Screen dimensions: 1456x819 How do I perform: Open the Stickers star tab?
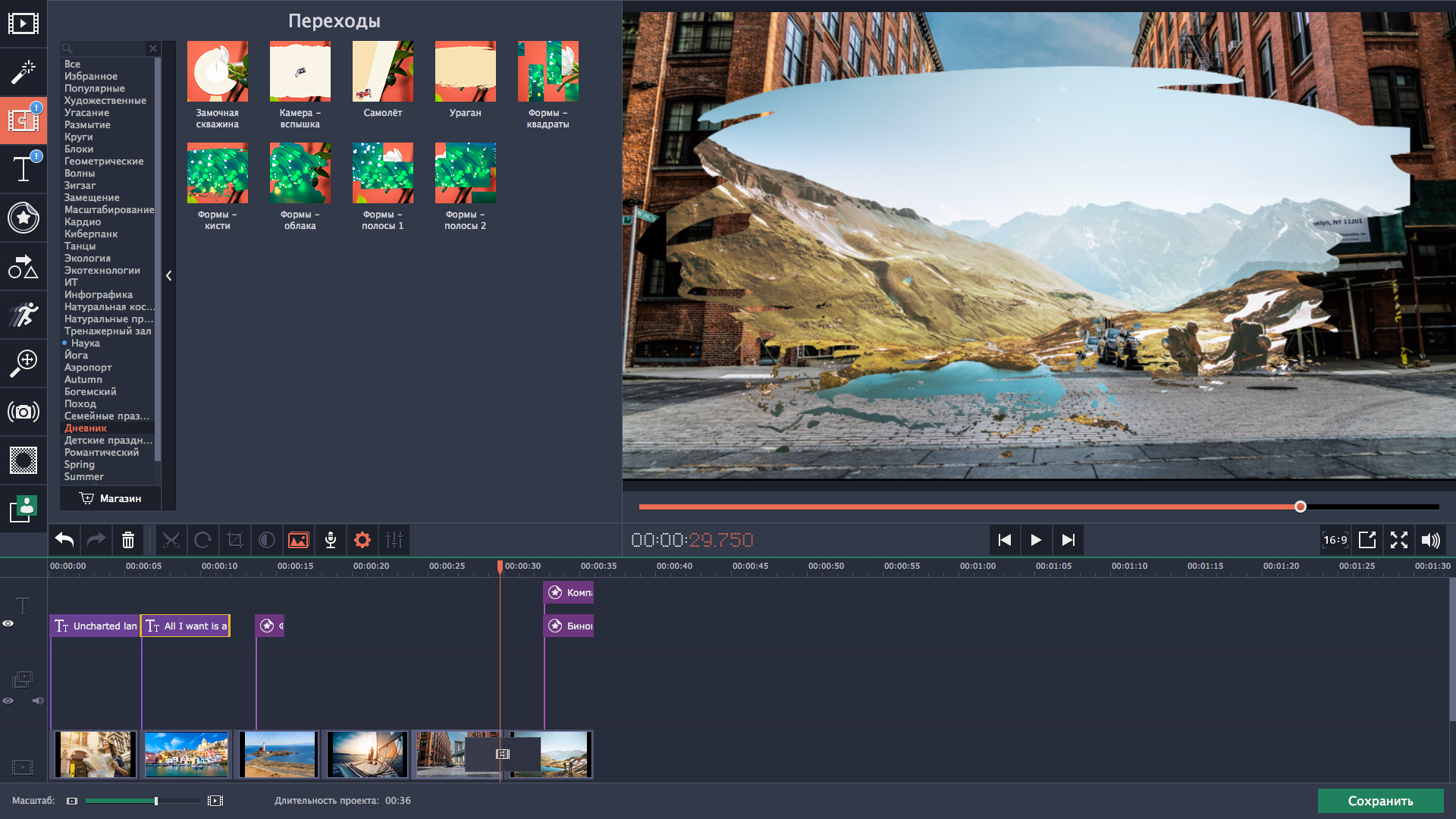tap(24, 218)
